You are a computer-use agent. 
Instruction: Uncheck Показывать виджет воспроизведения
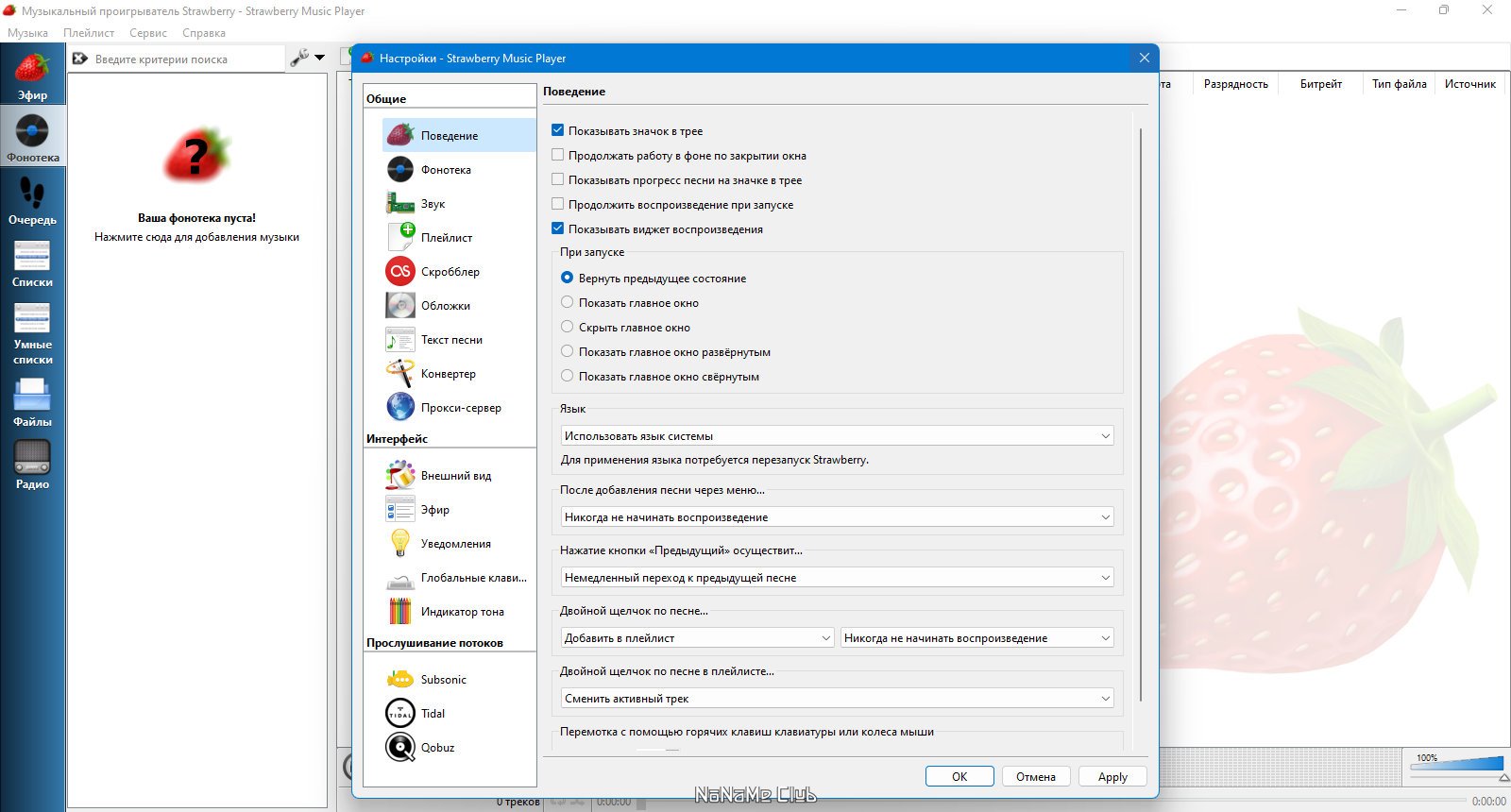(557, 228)
